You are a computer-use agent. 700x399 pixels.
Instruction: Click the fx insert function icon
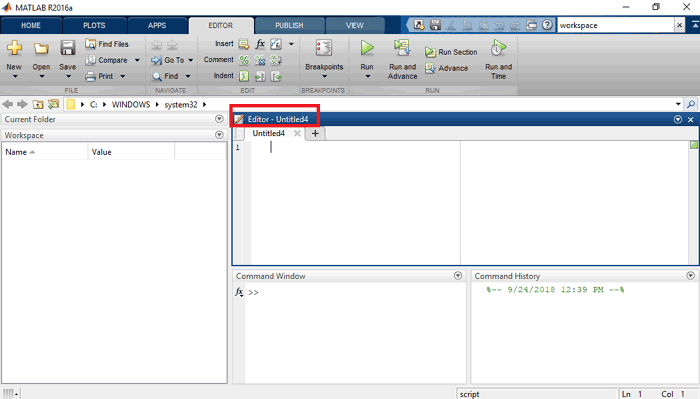[260, 44]
